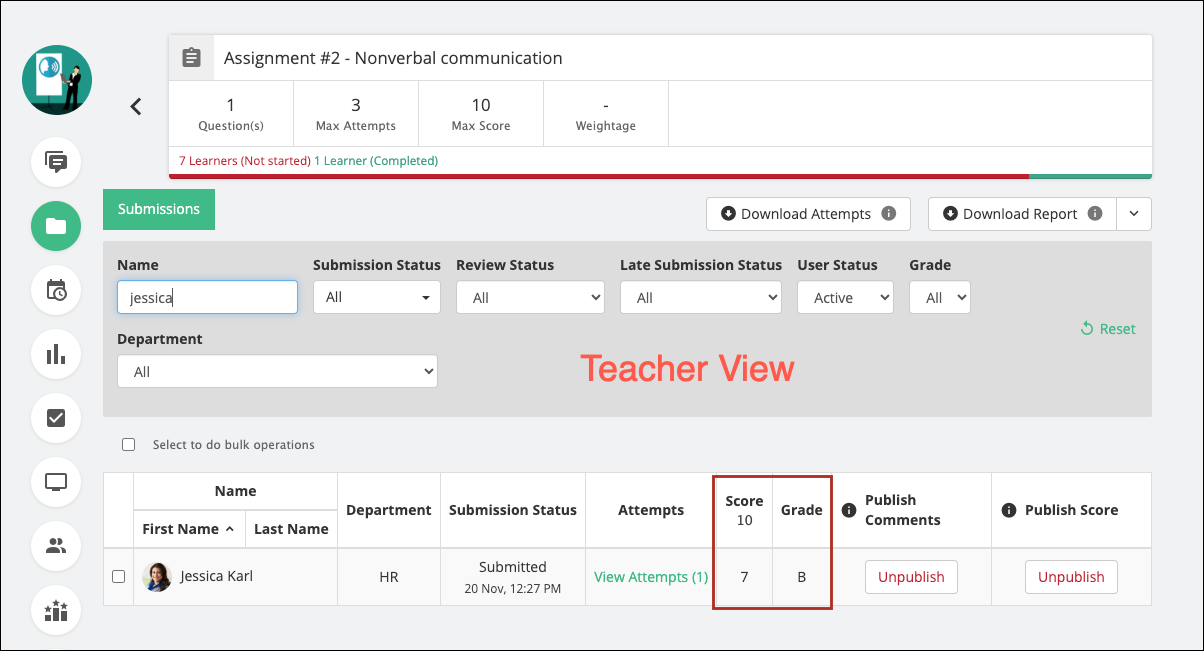Click the leaderboard stars sidebar icon
1204x651 pixels.
click(x=56, y=610)
